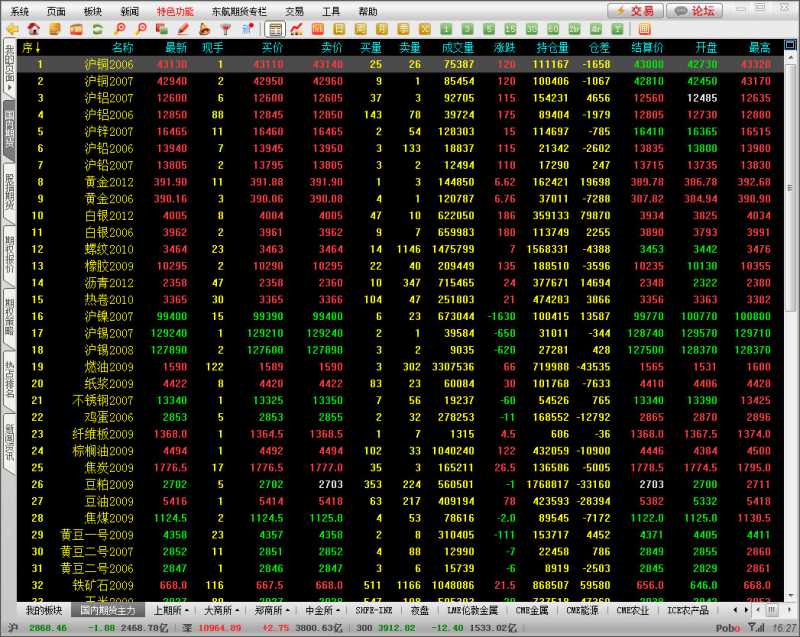Sort by the 涨跌 column header

[x=504, y=47]
